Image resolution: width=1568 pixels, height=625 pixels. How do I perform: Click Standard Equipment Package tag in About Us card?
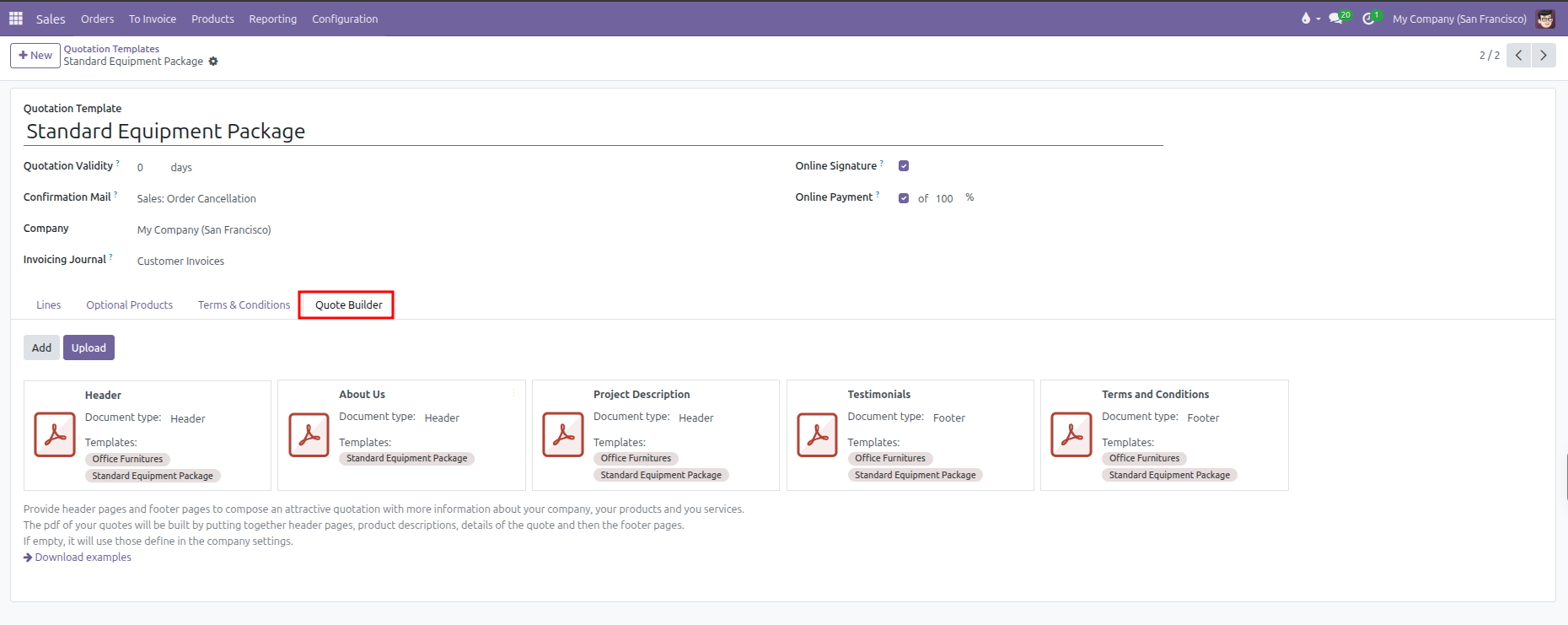[x=406, y=459]
